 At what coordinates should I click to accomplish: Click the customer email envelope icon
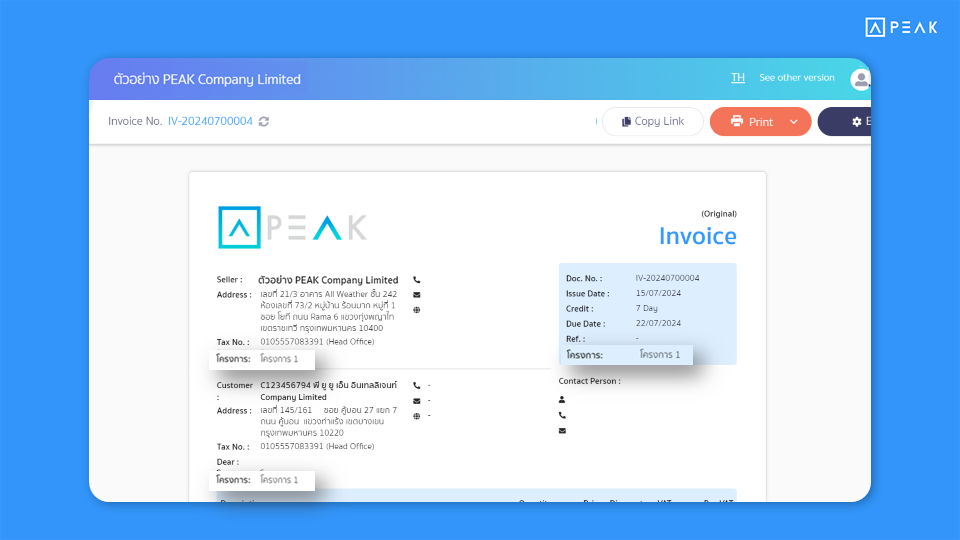pyautogui.click(x=416, y=401)
